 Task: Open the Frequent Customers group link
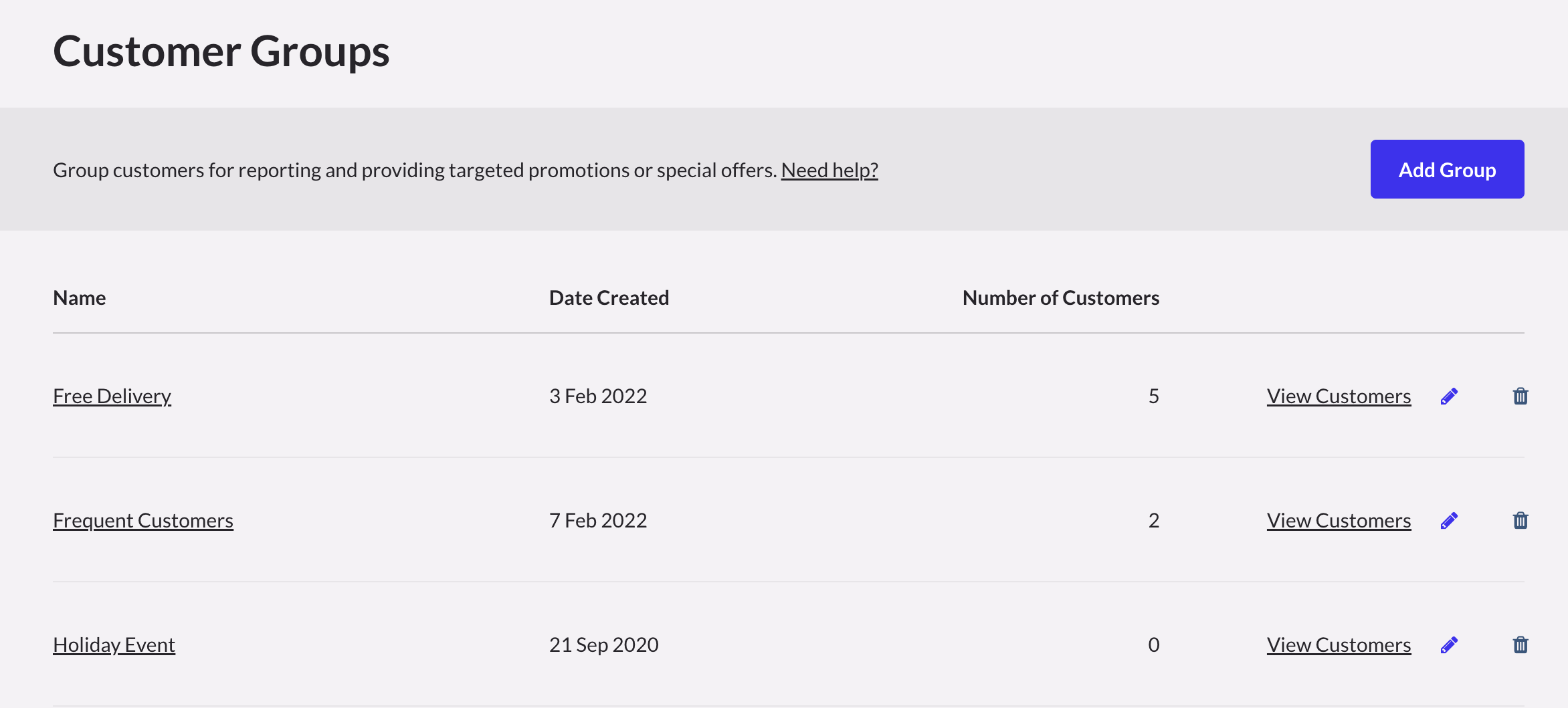(x=142, y=521)
